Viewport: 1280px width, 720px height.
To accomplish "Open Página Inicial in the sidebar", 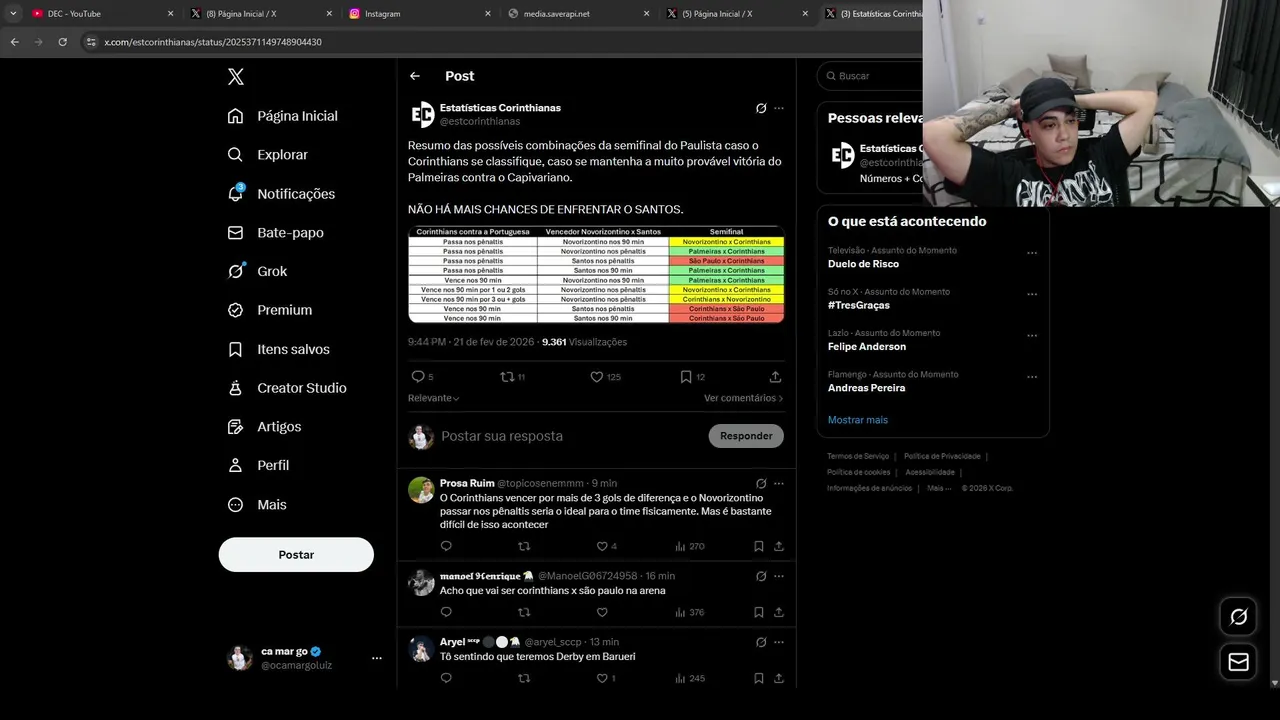I will point(283,116).
